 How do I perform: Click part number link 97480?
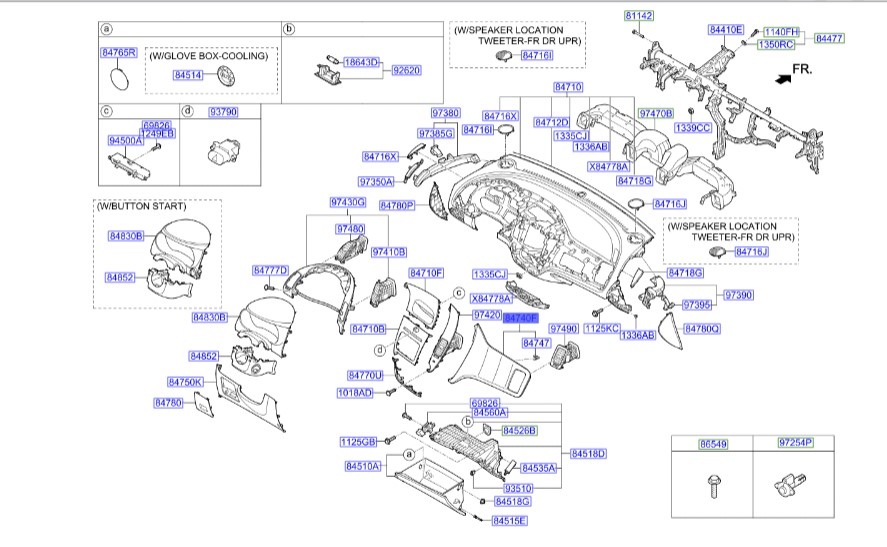(x=350, y=229)
